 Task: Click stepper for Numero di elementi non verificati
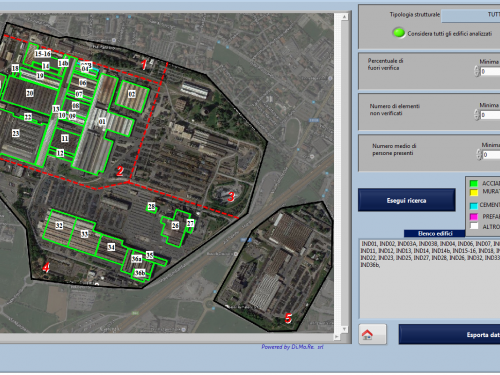coord(477,115)
